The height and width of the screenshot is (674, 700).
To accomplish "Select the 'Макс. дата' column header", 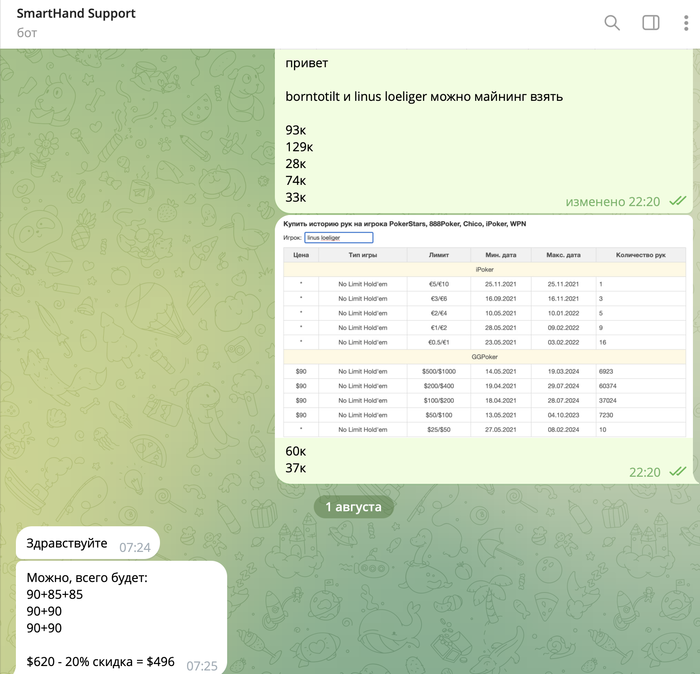I will (563, 255).
